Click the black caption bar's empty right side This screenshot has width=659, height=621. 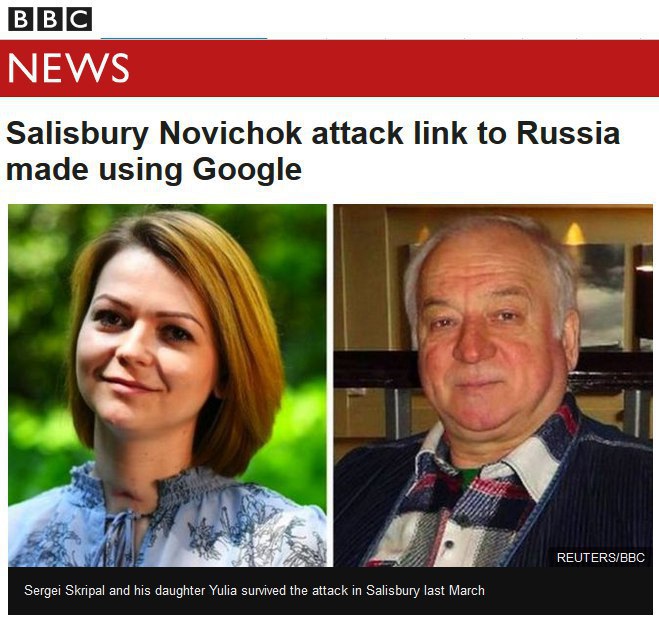(x=567, y=591)
